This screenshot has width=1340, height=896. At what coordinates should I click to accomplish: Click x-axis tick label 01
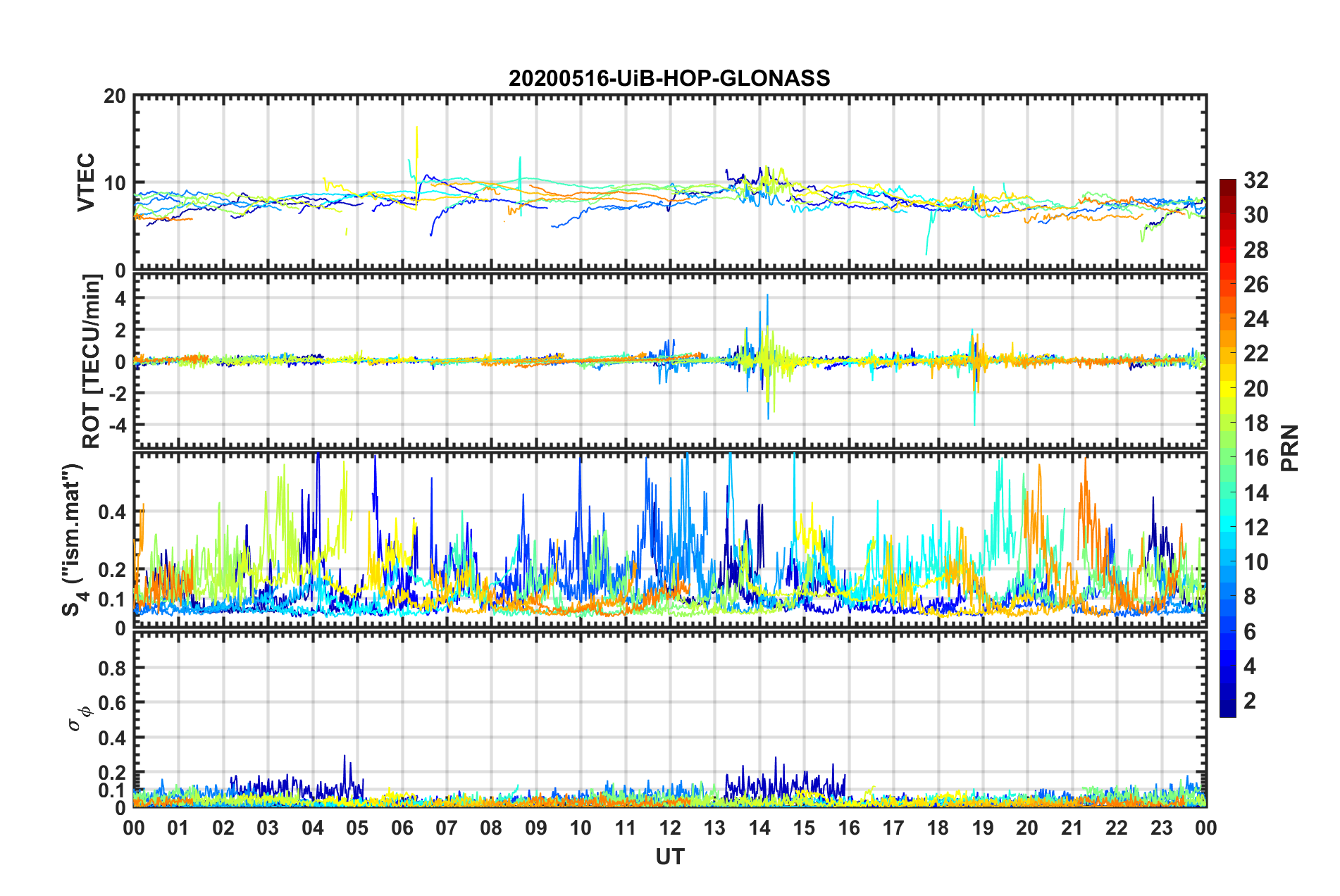[x=178, y=828]
